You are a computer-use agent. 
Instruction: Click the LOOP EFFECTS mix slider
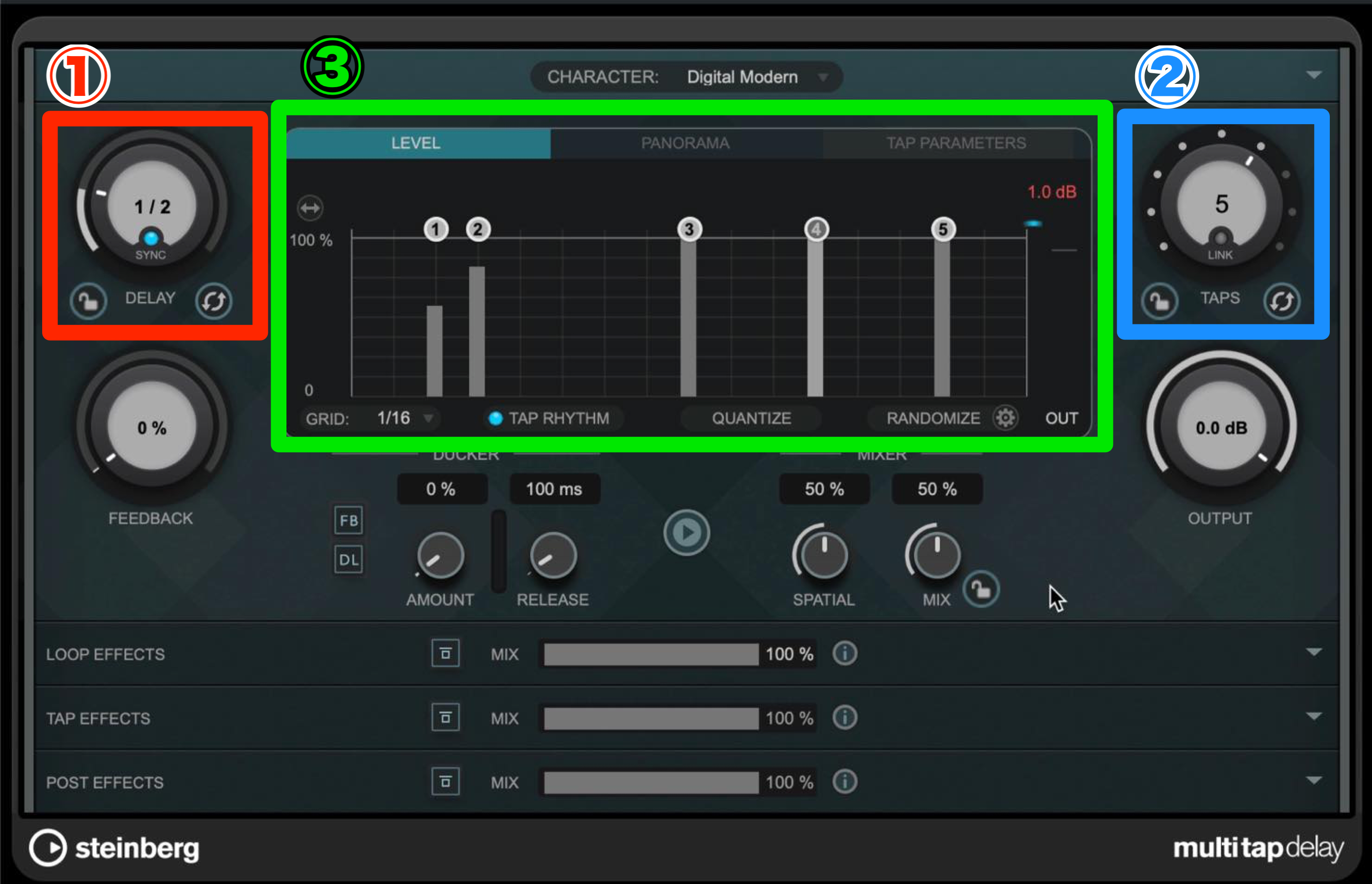click(651, 654)
